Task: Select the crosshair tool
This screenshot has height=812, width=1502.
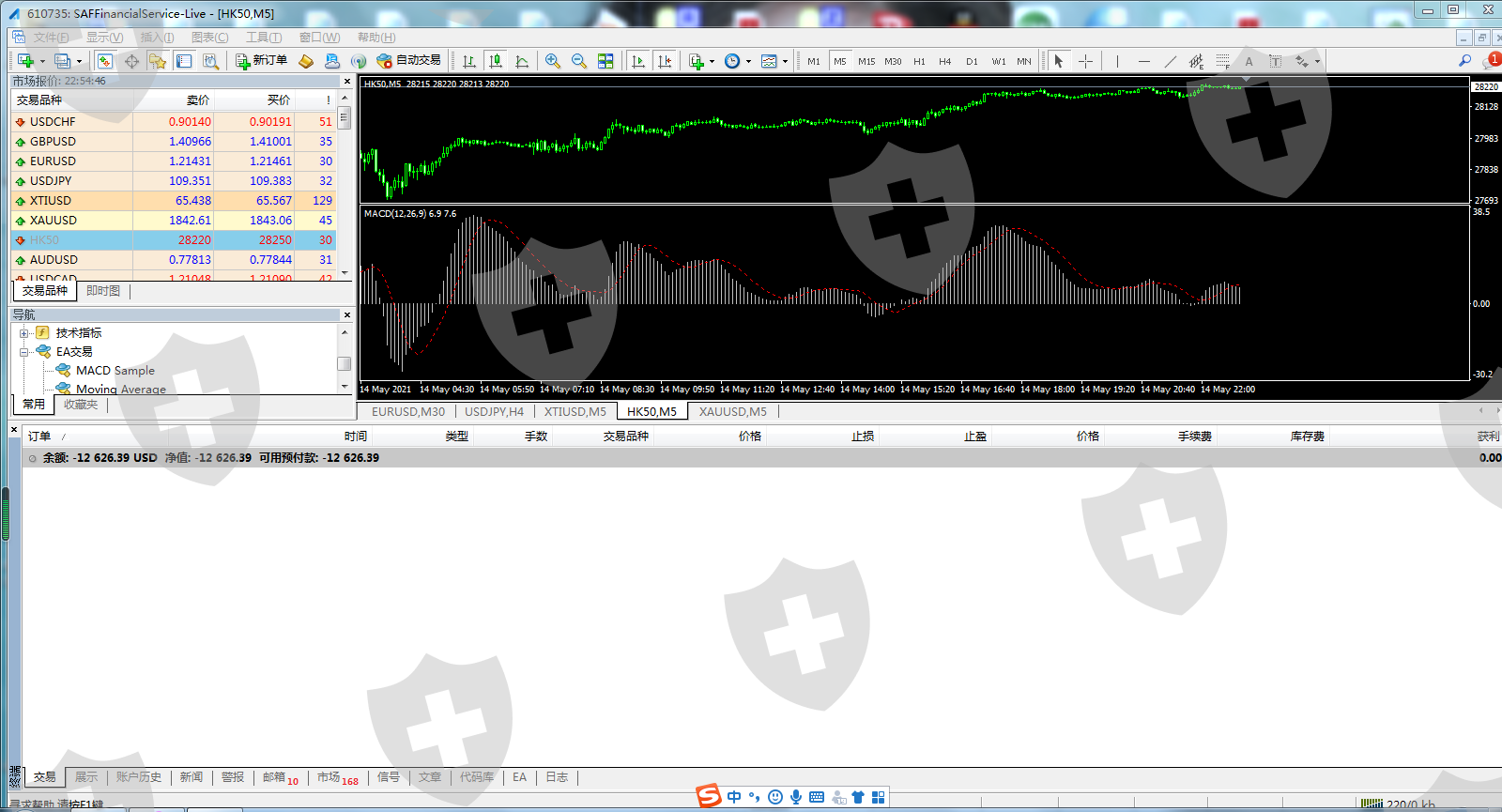Action: tap(1085, 61)
